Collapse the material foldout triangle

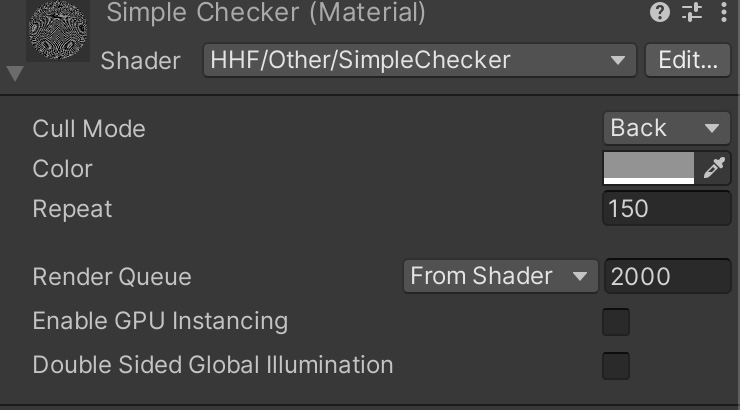pos(15,74)
